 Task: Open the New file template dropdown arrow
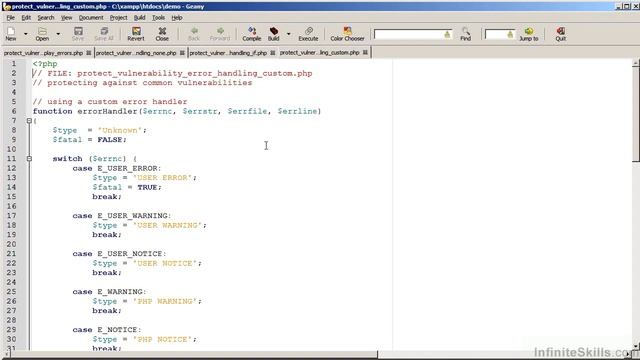[x=25, y=34]
